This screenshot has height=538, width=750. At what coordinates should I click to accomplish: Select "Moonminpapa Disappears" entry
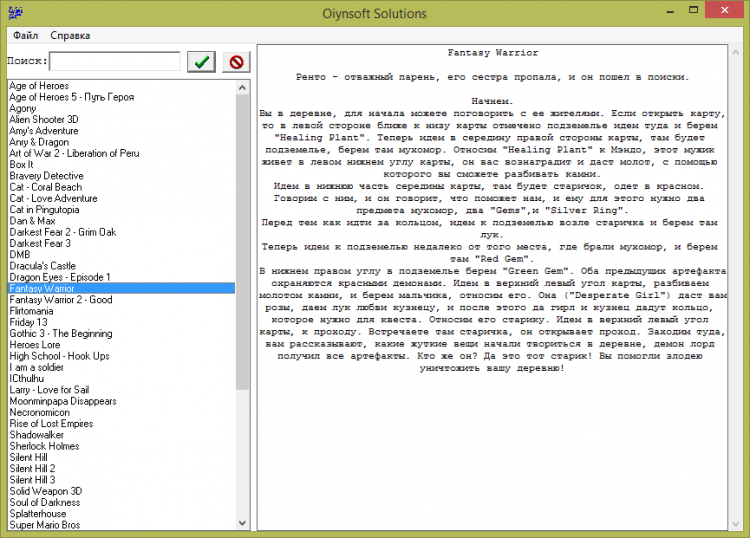tap(121, 401)
